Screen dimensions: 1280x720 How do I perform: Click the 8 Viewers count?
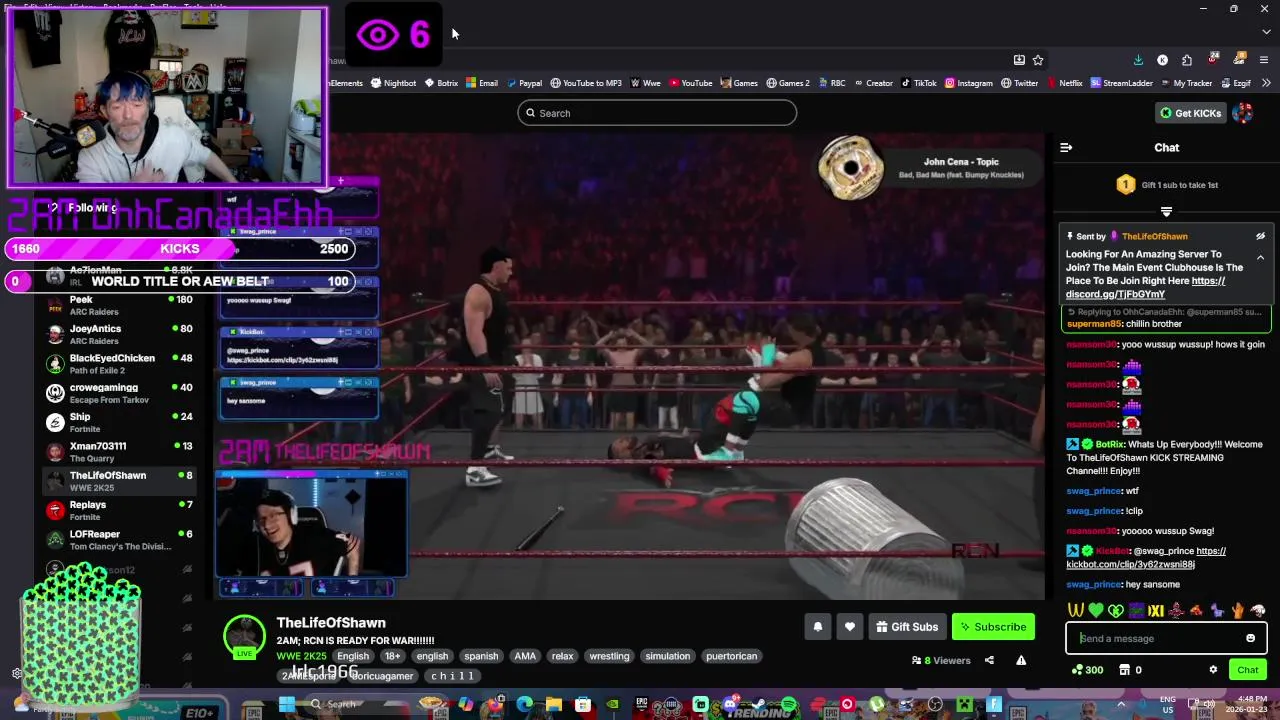point(941,660)
